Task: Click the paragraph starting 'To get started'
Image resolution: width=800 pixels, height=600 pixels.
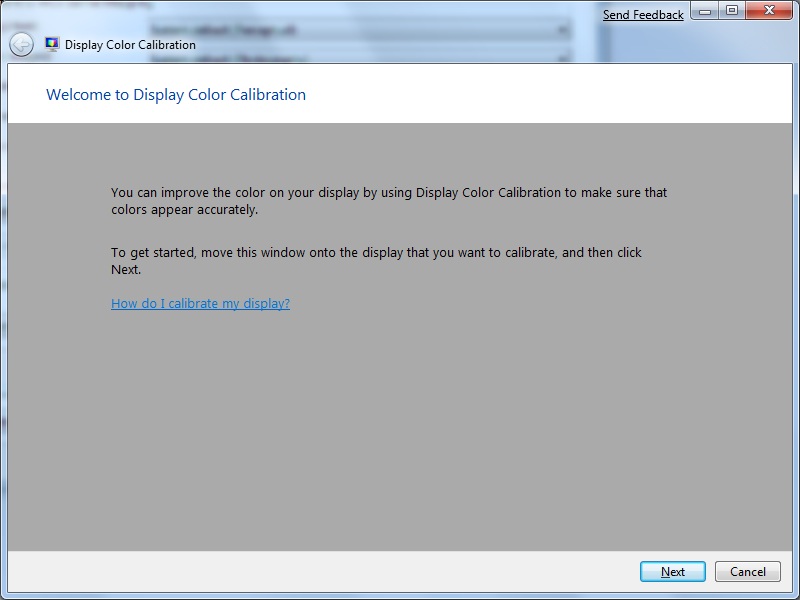Action: (x=376, y=261)
